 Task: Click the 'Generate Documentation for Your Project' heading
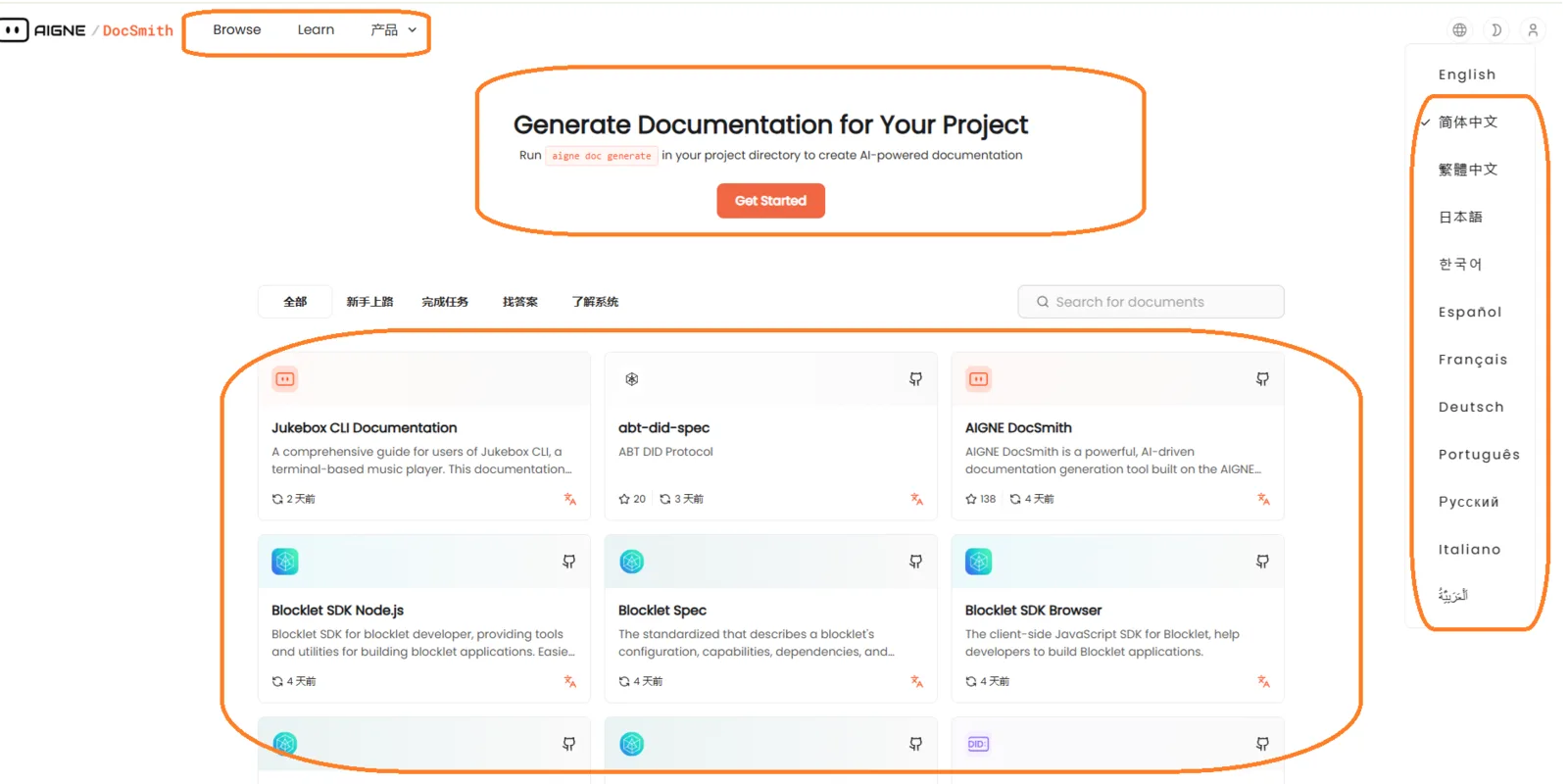[770, 125]
